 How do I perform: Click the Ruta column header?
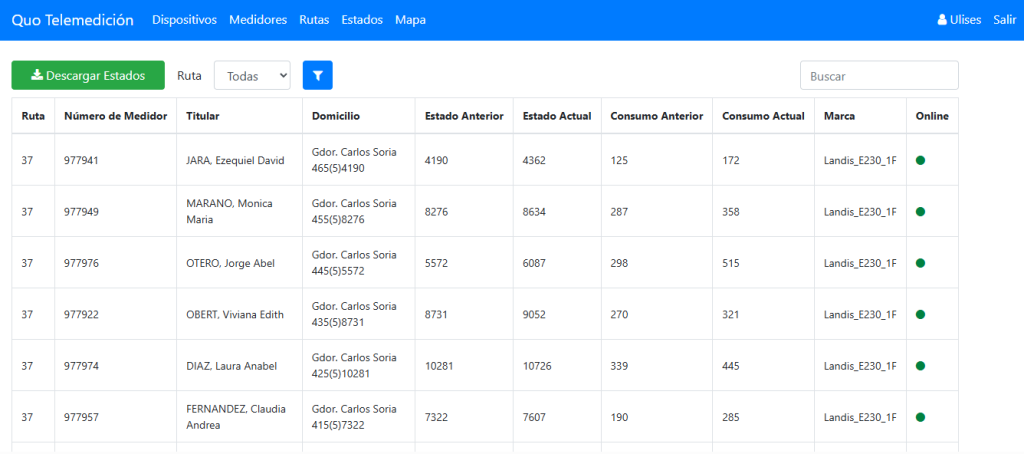33,116
